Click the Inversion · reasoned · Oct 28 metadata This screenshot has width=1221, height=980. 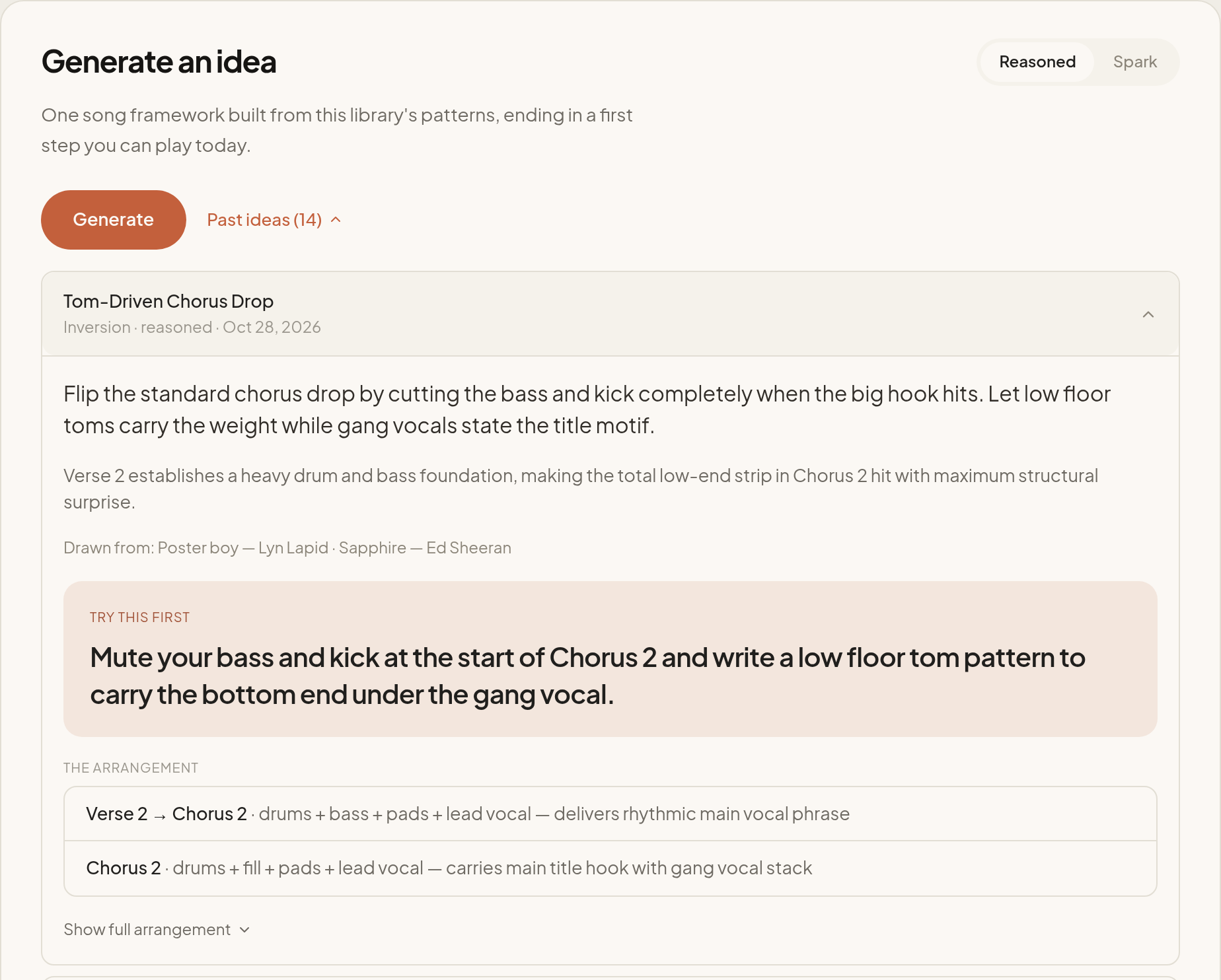point(192,328)
